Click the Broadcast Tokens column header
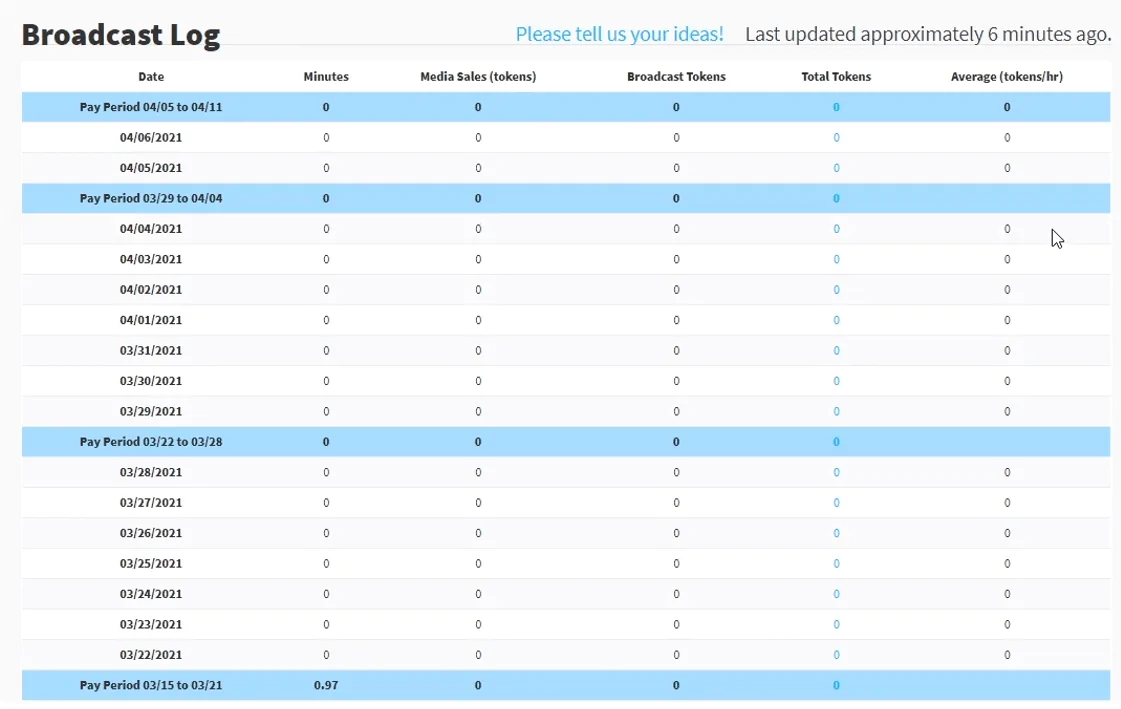 [x=676, y=76]
